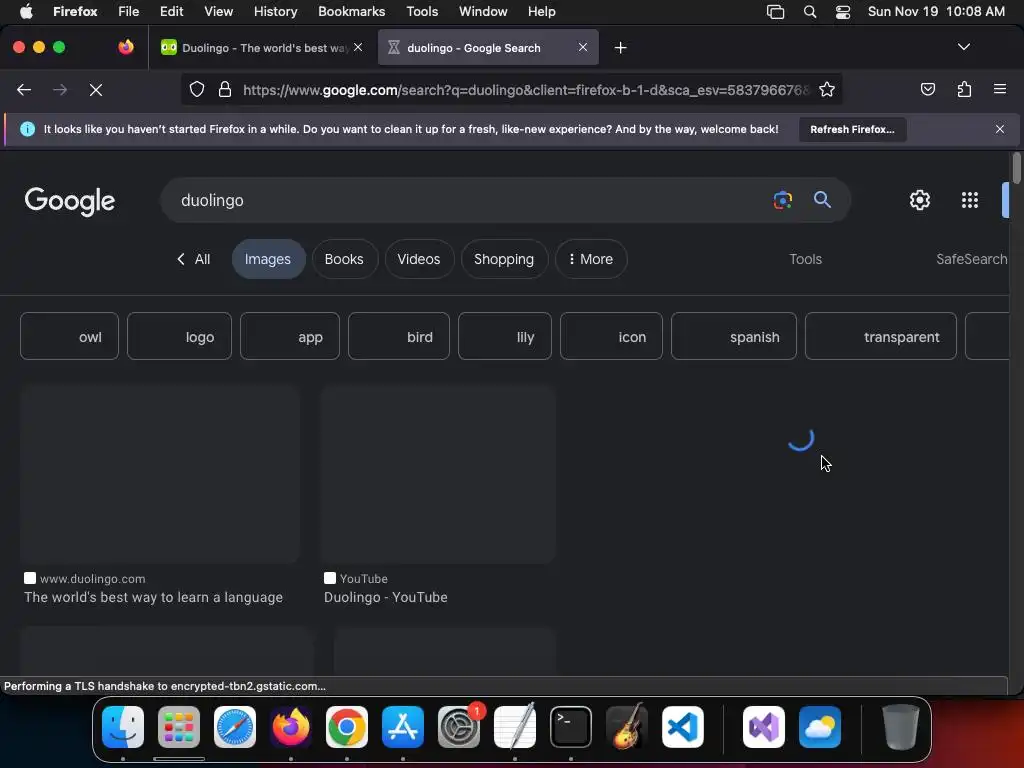Open Finder from the dock
The height and width of the screenshot is (768, 1024).
123,727
